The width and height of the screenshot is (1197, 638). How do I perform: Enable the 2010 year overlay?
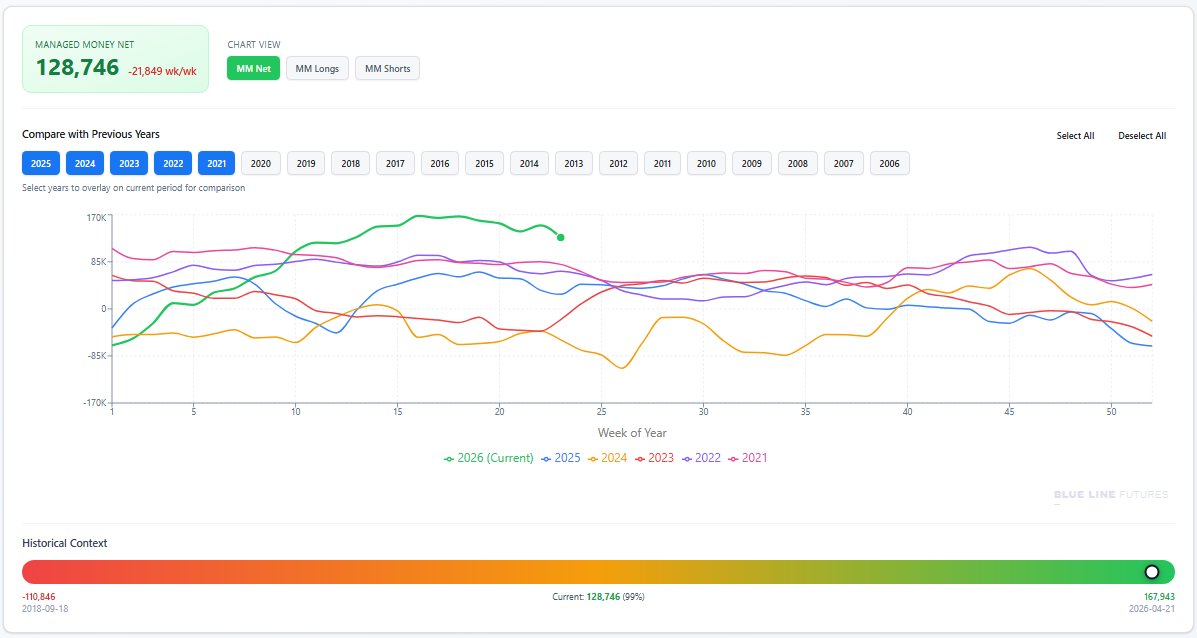706,163
